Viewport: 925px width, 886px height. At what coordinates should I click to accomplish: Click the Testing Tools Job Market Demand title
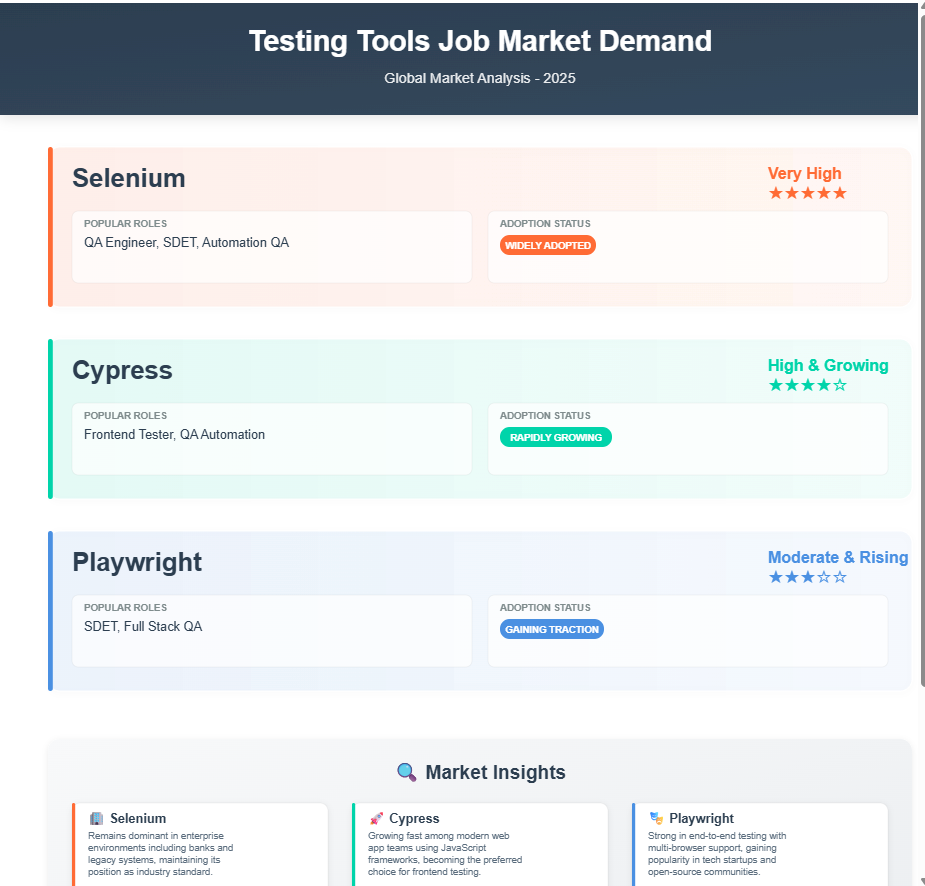pyautogui.click(x=480, y=41)
